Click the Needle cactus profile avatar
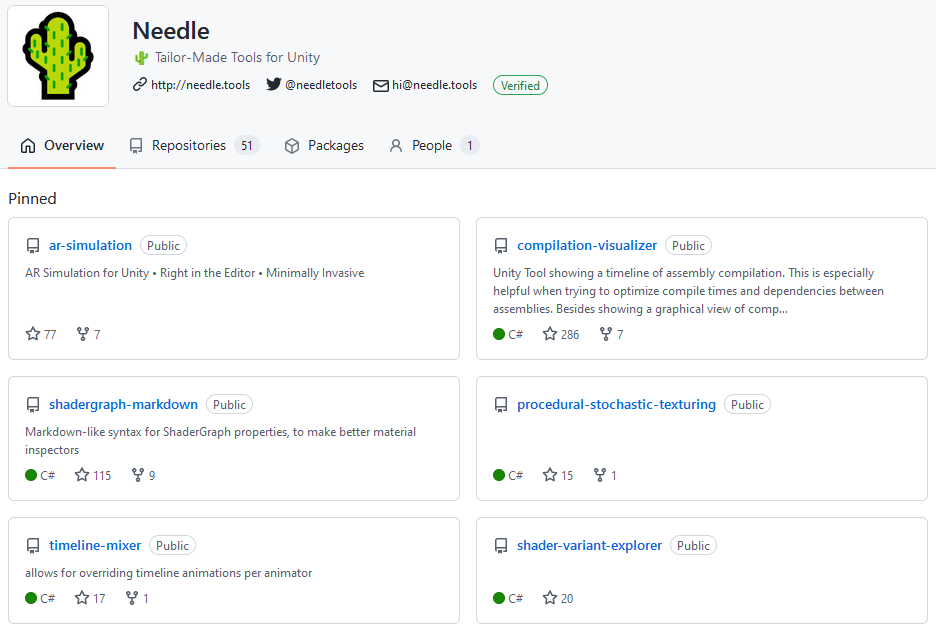Viewport: 936px width, 632px height. pos(58,56)
